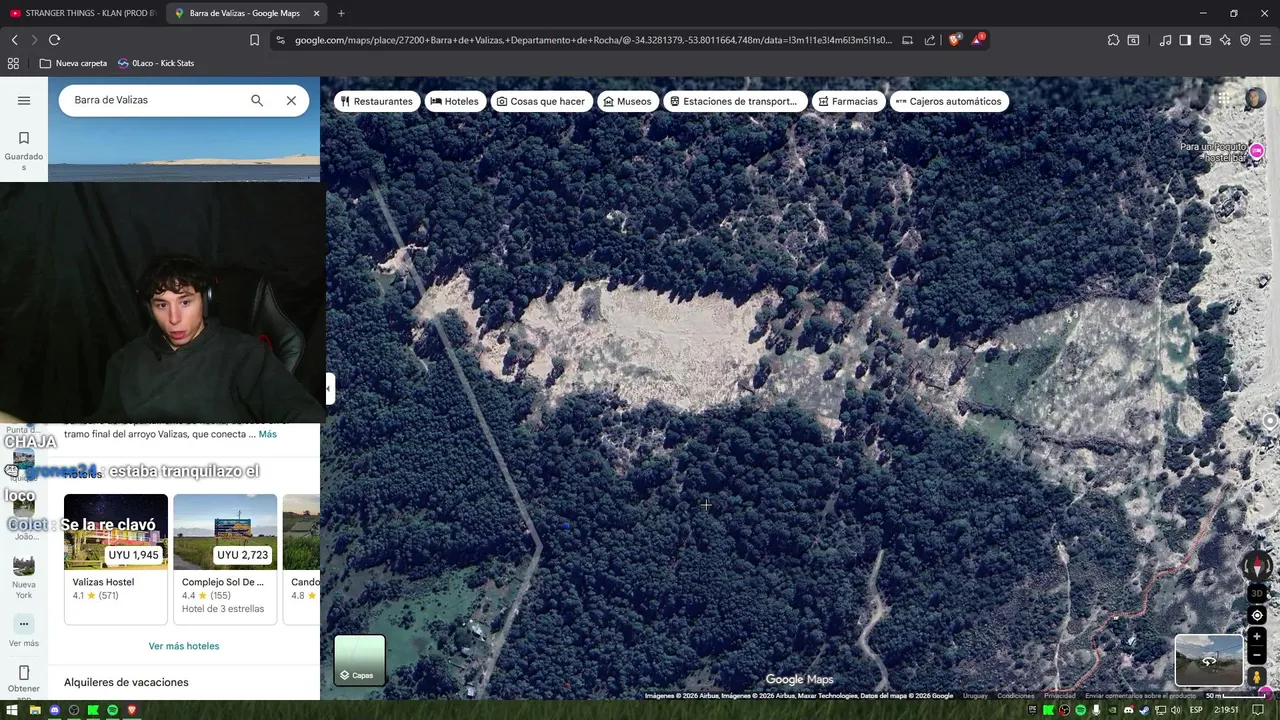Switch to the Stranger Things Klan tab
This screenshot has height=720, width=1280.
point(84,13)
